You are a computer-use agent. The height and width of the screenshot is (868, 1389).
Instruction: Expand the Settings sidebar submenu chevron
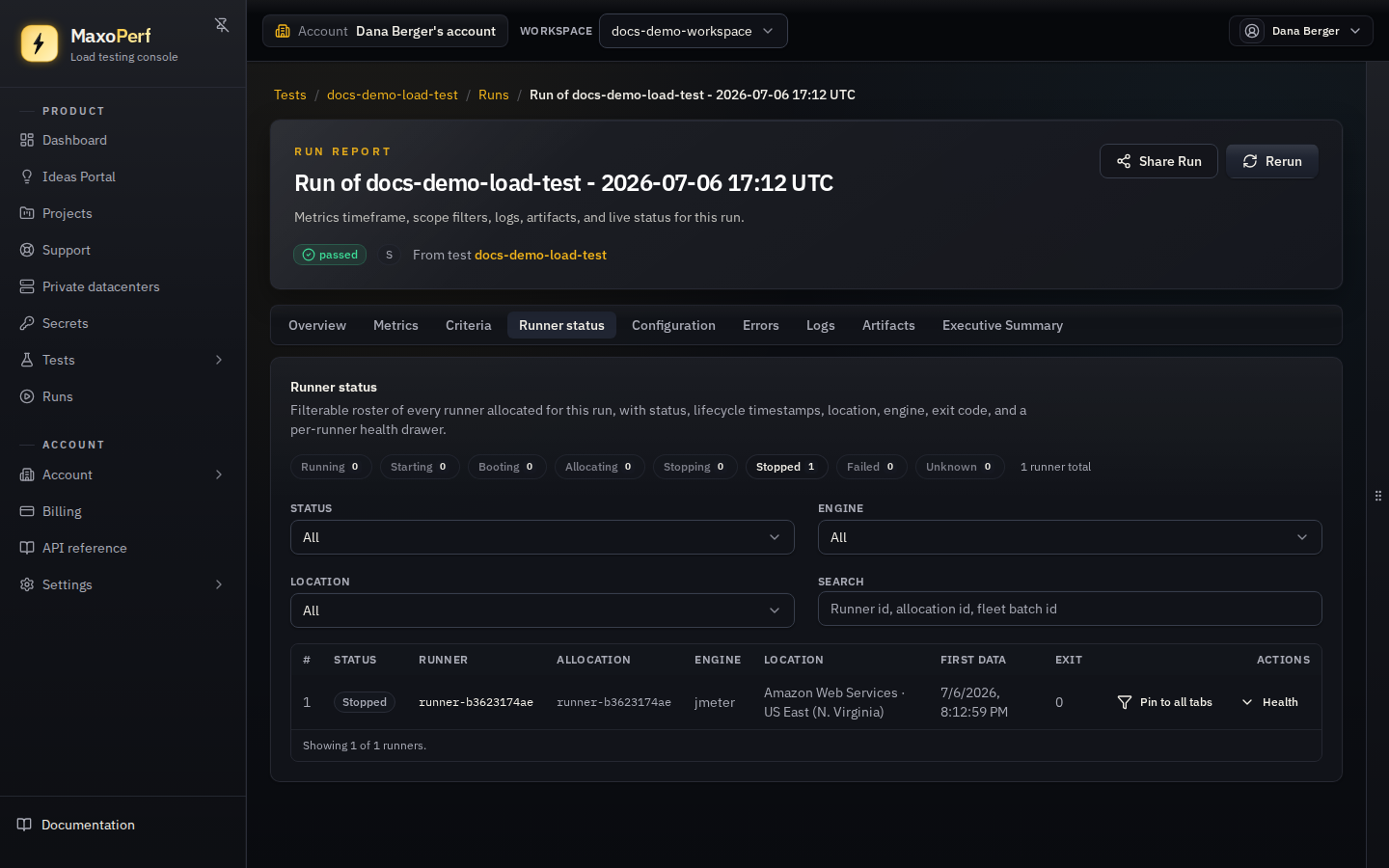point(219,584)
